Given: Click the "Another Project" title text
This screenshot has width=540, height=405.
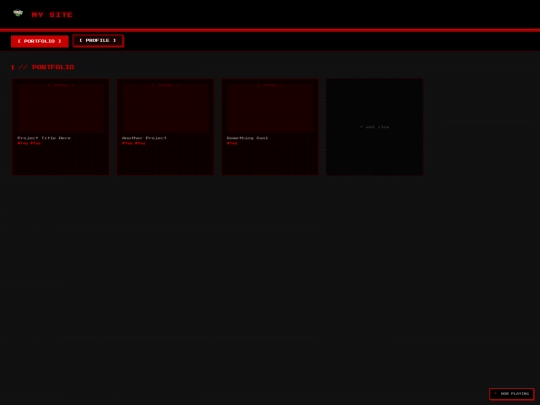Looking at the screenshot, I should point(144,138).
